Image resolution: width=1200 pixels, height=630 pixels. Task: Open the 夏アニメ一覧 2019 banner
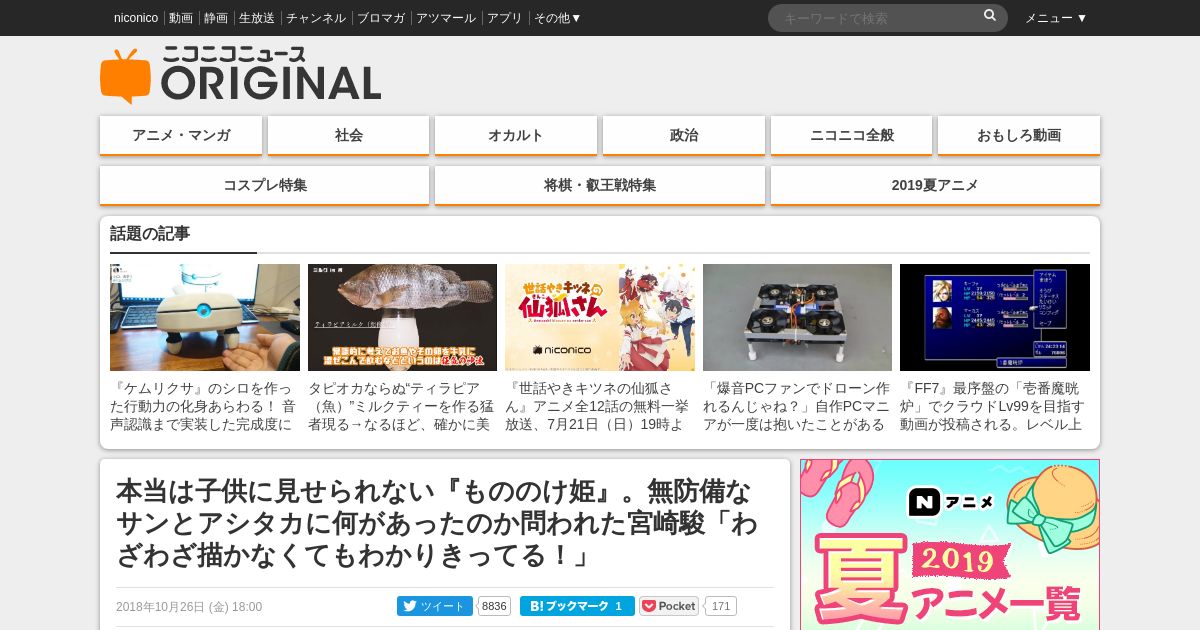[x=950, y=545]
